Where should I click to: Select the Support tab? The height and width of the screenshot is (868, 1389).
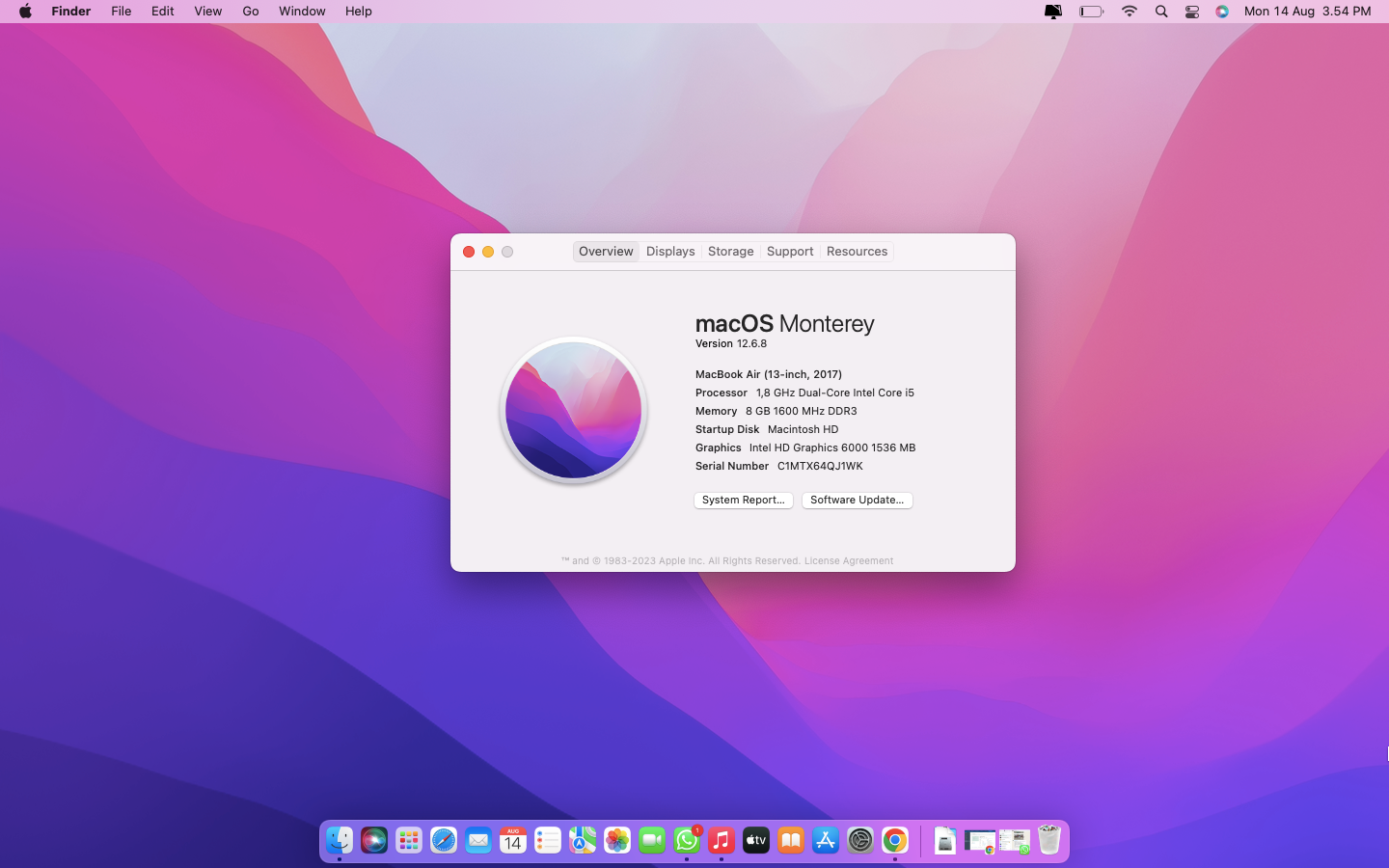click(x=790, y=252)
